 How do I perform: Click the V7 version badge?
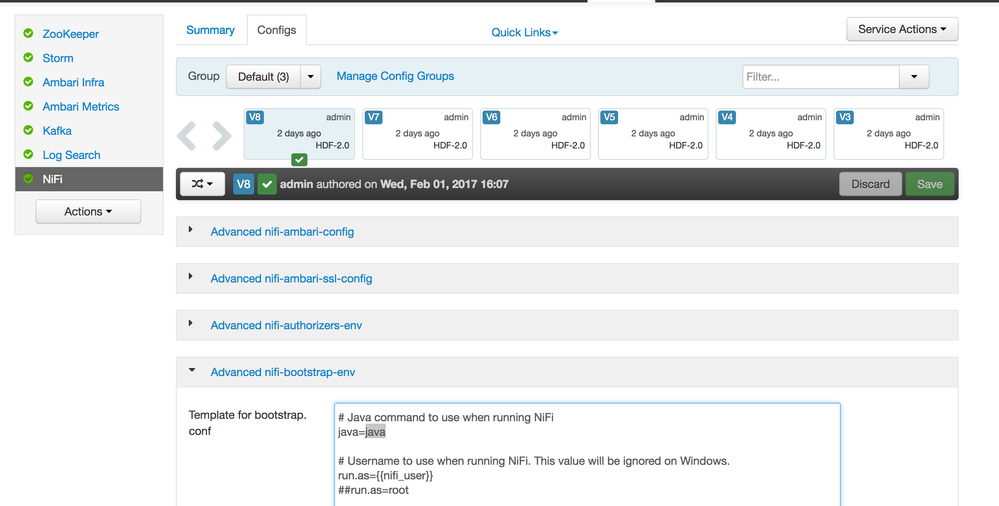point(373,117)
